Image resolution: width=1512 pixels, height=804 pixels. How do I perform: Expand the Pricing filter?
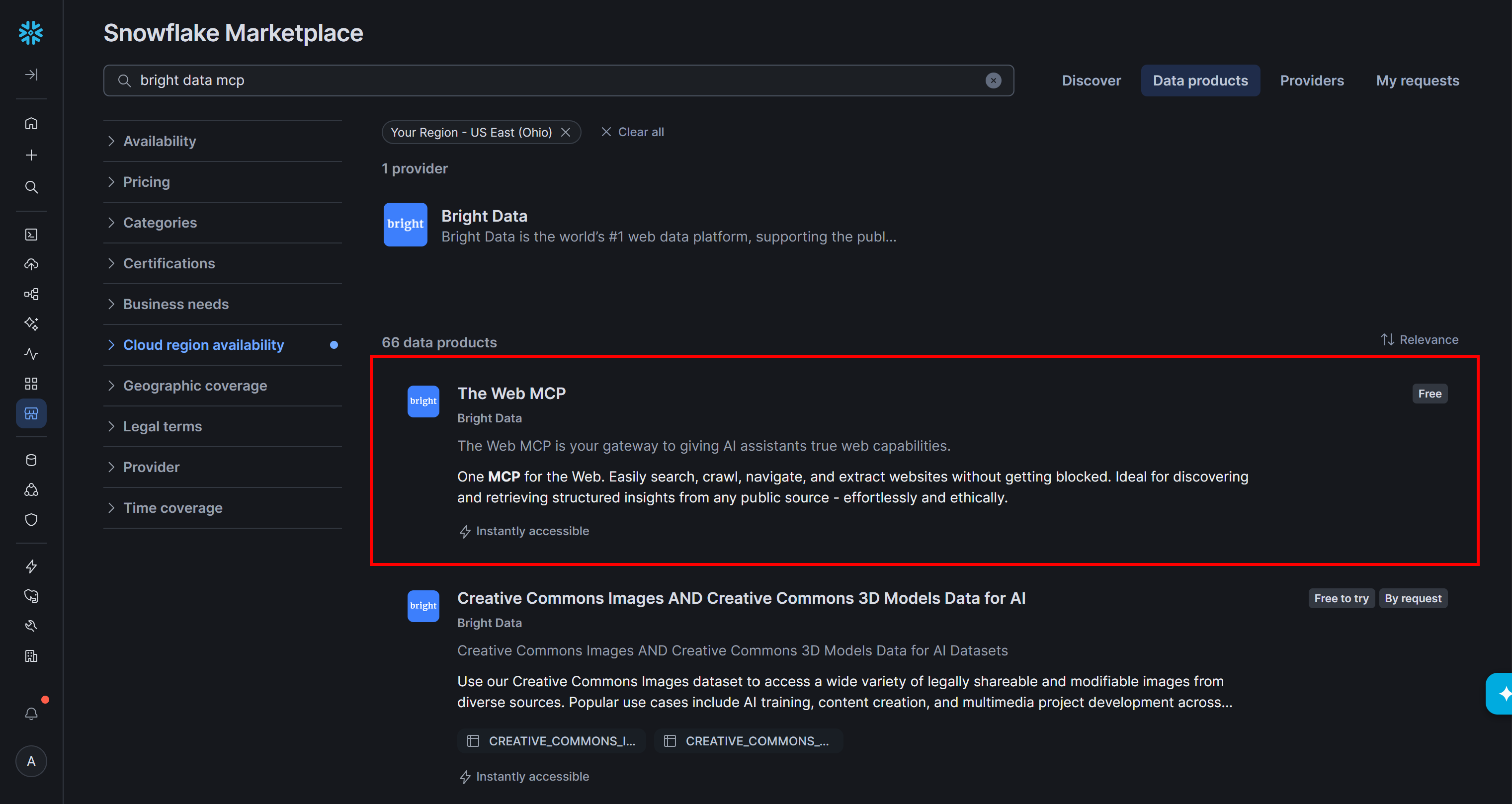point(223,182)
